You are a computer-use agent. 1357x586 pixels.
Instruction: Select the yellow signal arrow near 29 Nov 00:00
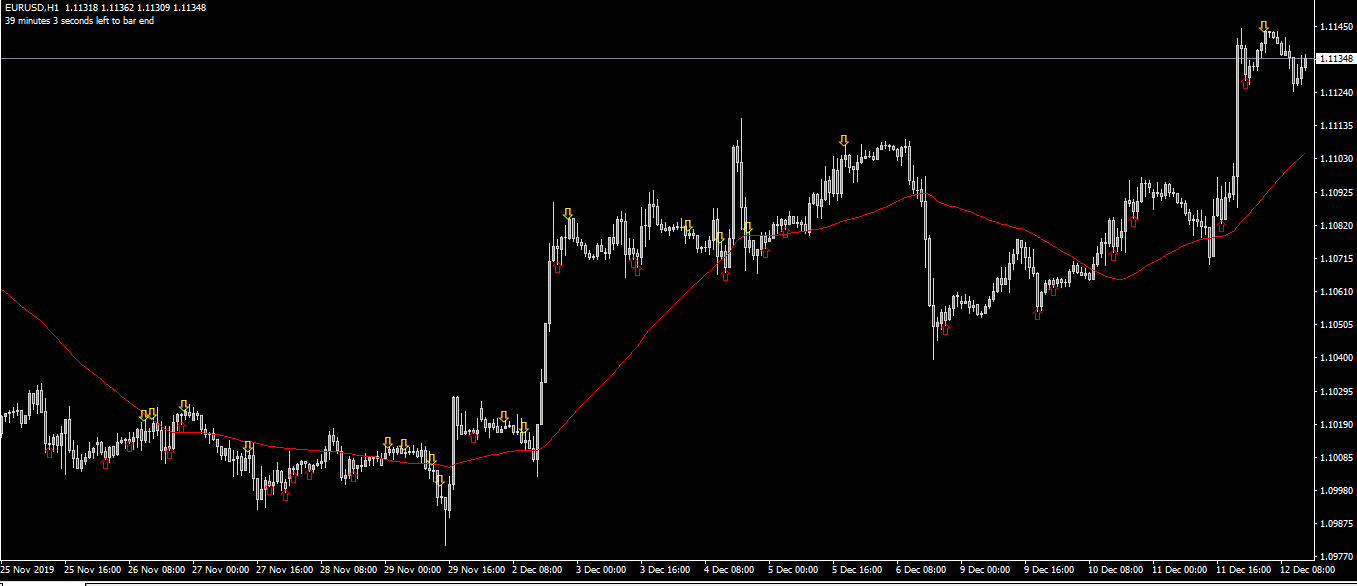tap(388, 443)
